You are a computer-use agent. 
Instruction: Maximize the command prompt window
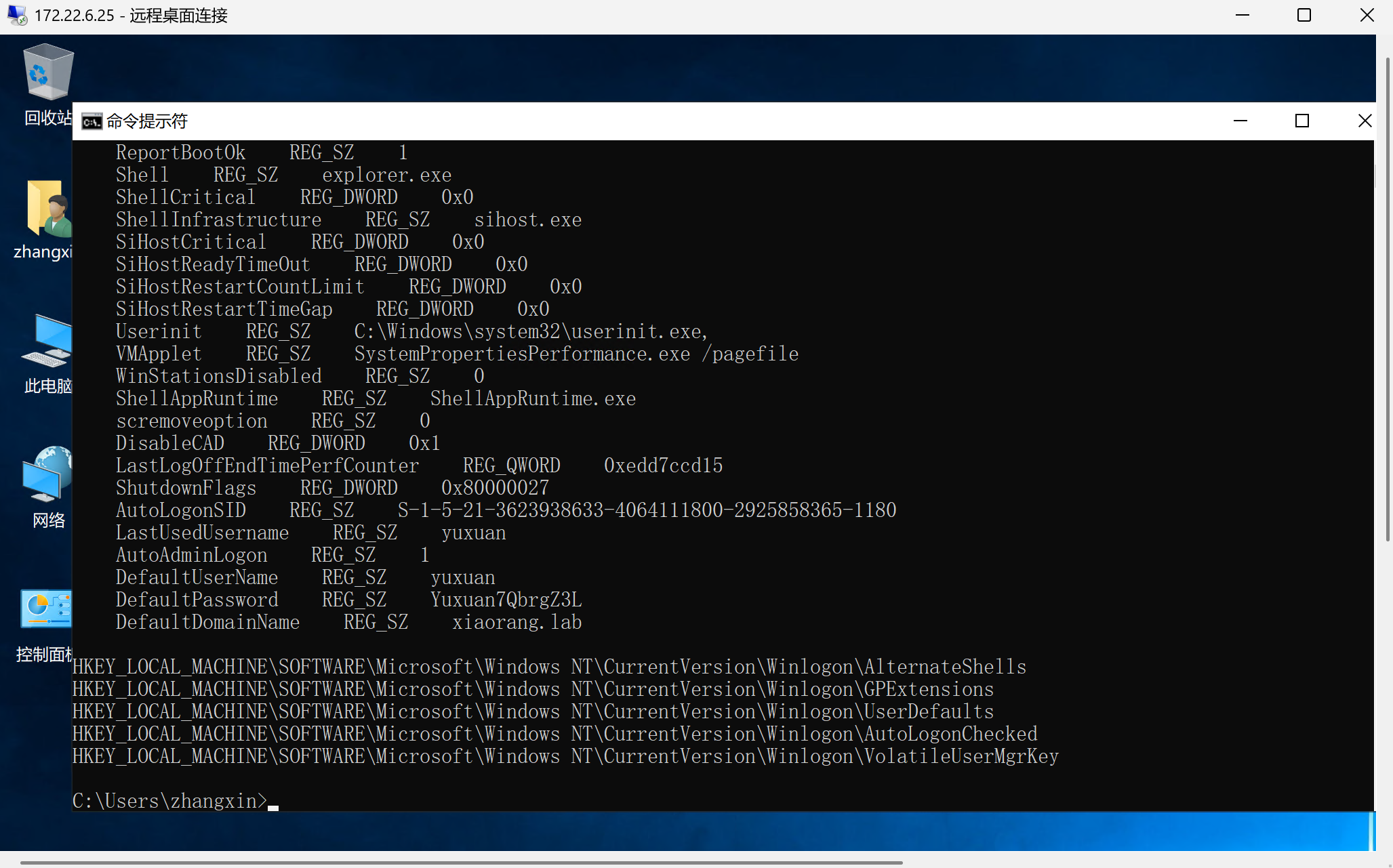pos(1302,121)
